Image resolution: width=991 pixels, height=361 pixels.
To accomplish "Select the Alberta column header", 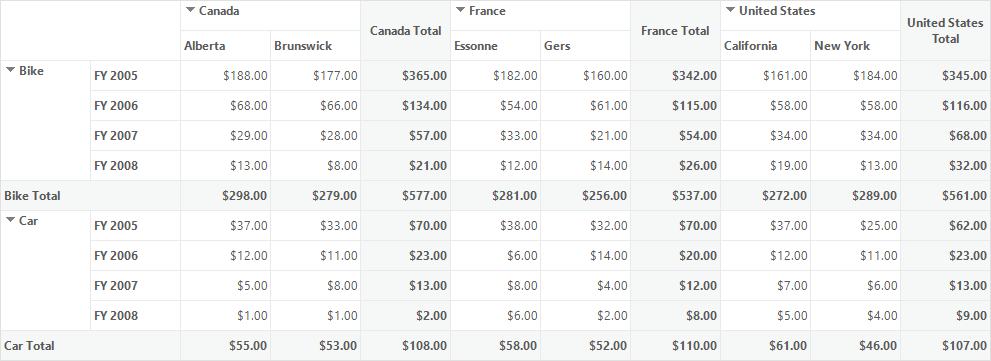I will pos(226,46).
